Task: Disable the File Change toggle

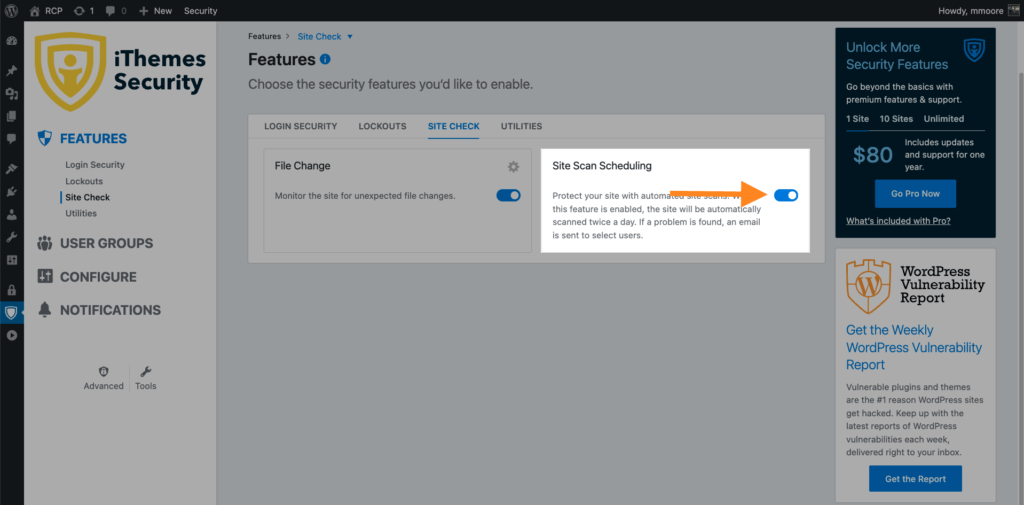Action: (x=509, y=195)
